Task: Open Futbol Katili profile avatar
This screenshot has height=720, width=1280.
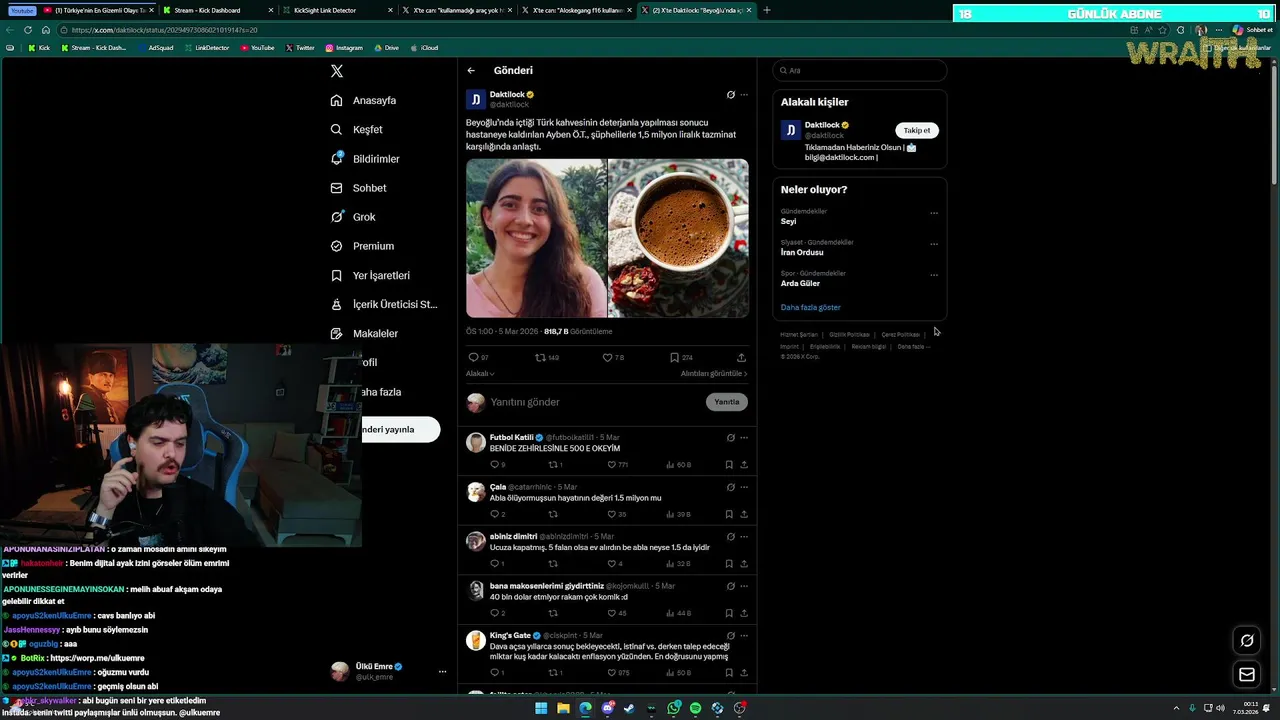Action: (x=476, y=442)
